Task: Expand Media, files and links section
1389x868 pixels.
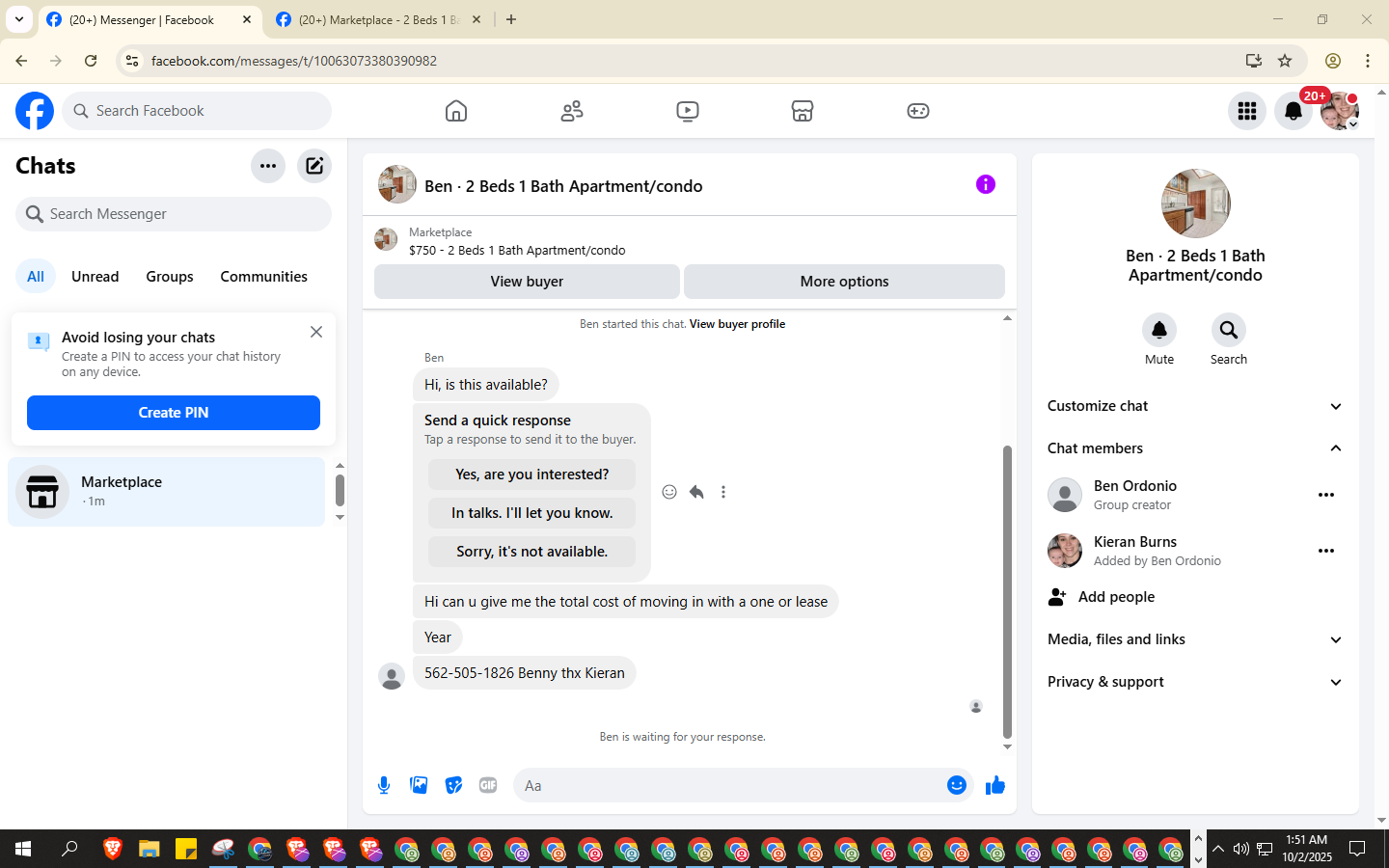Action: pyautogui.click(x=1196, y=639)
